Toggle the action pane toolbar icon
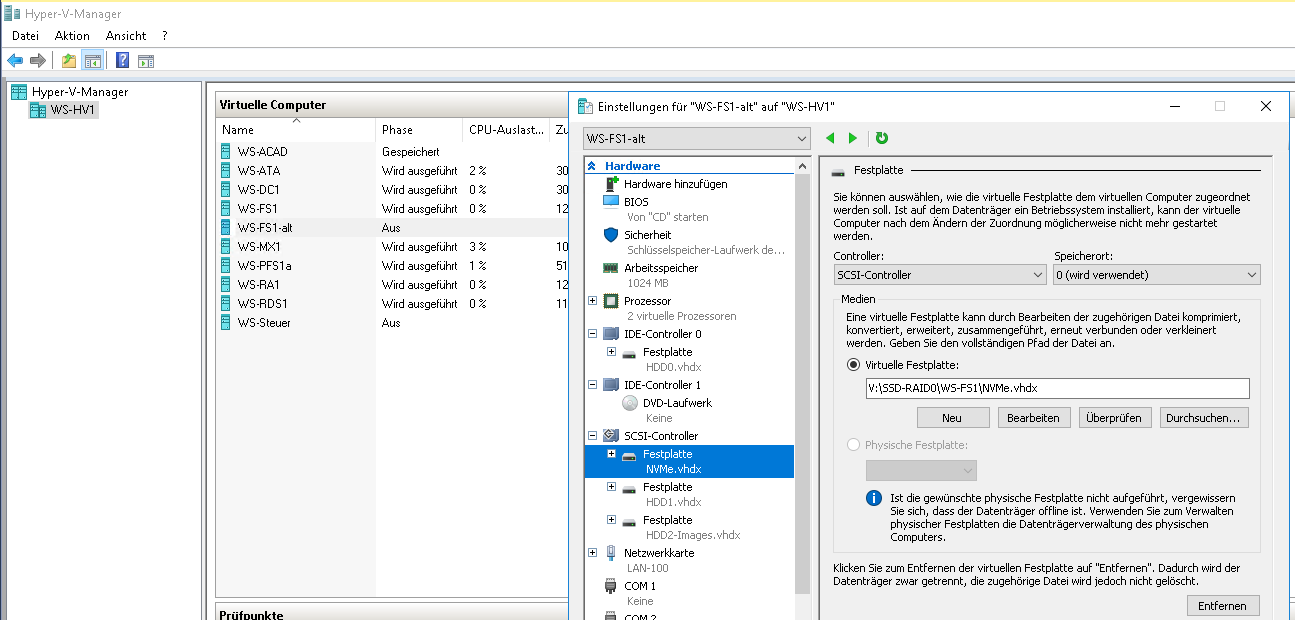The width and height of the screenshot is (1295, 620). 146,60
